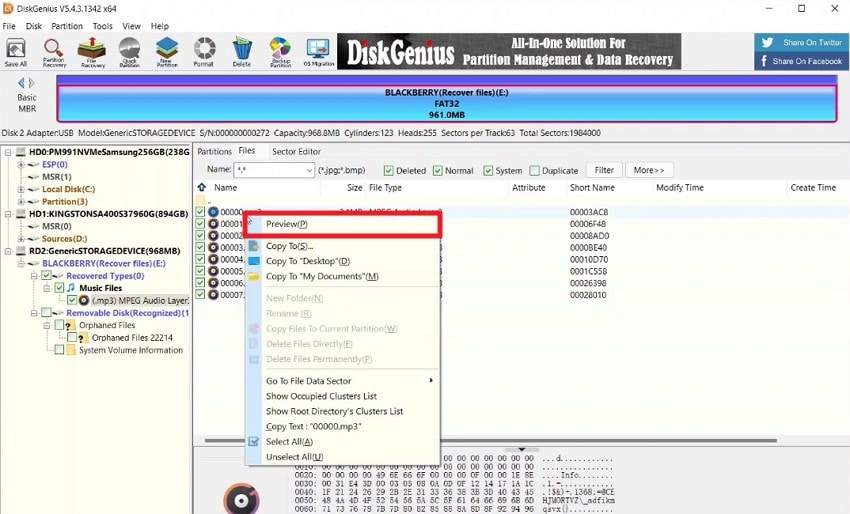Click the HD0 Samsung disk drive icon
This screenshot has width=850, height=514.
(x=21, y=152)
